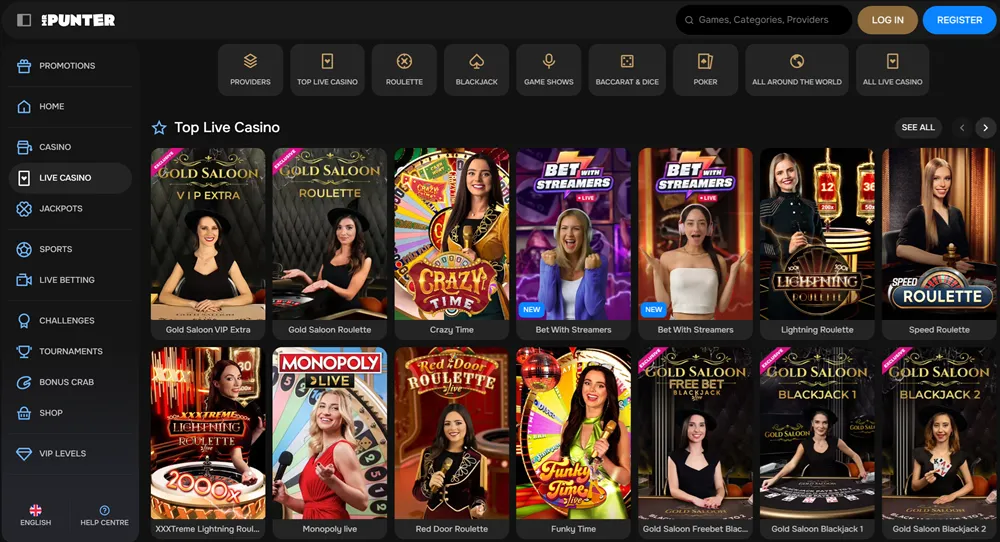Image resolution: width=1000 pixels, height=542 pixels.
Task: Click the Help Centre label
Action: pyautogui.click(x=105, y=522)
